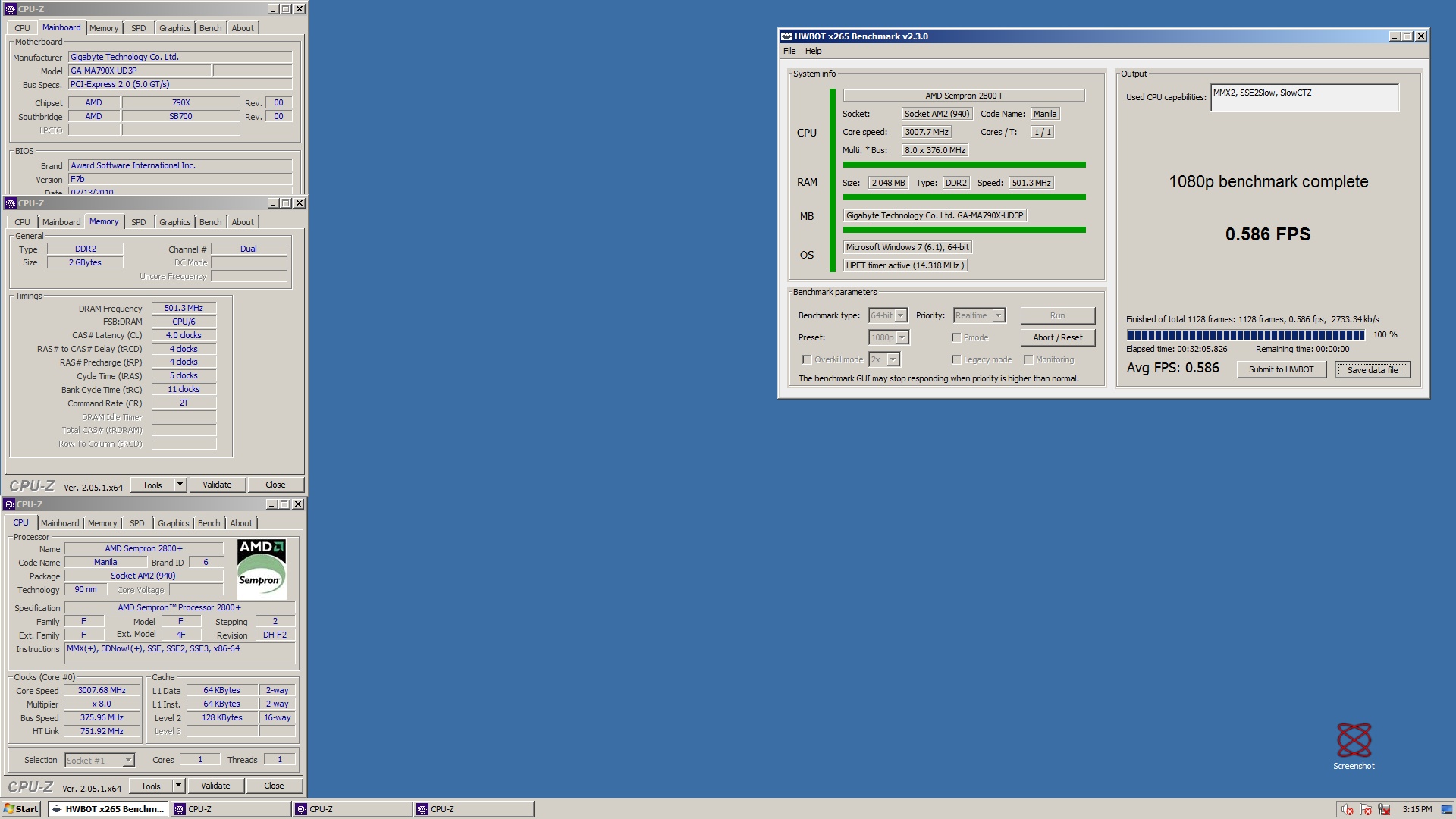Viewport: 1456px width, 819px height.
Task: Click Validate in Memory CPU-Z window
Action: [217, 485]
